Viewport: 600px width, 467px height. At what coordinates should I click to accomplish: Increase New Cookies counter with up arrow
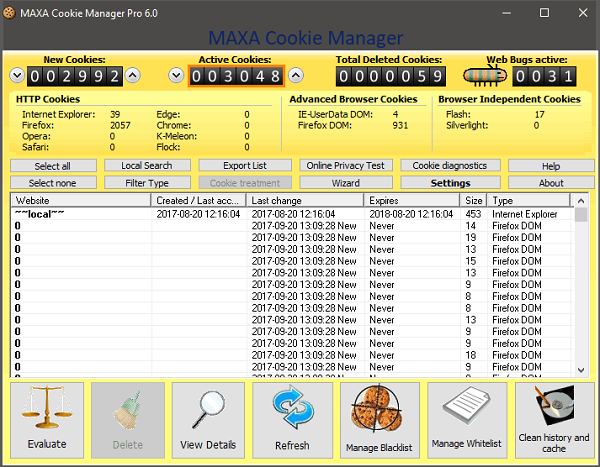pos(132,75)
